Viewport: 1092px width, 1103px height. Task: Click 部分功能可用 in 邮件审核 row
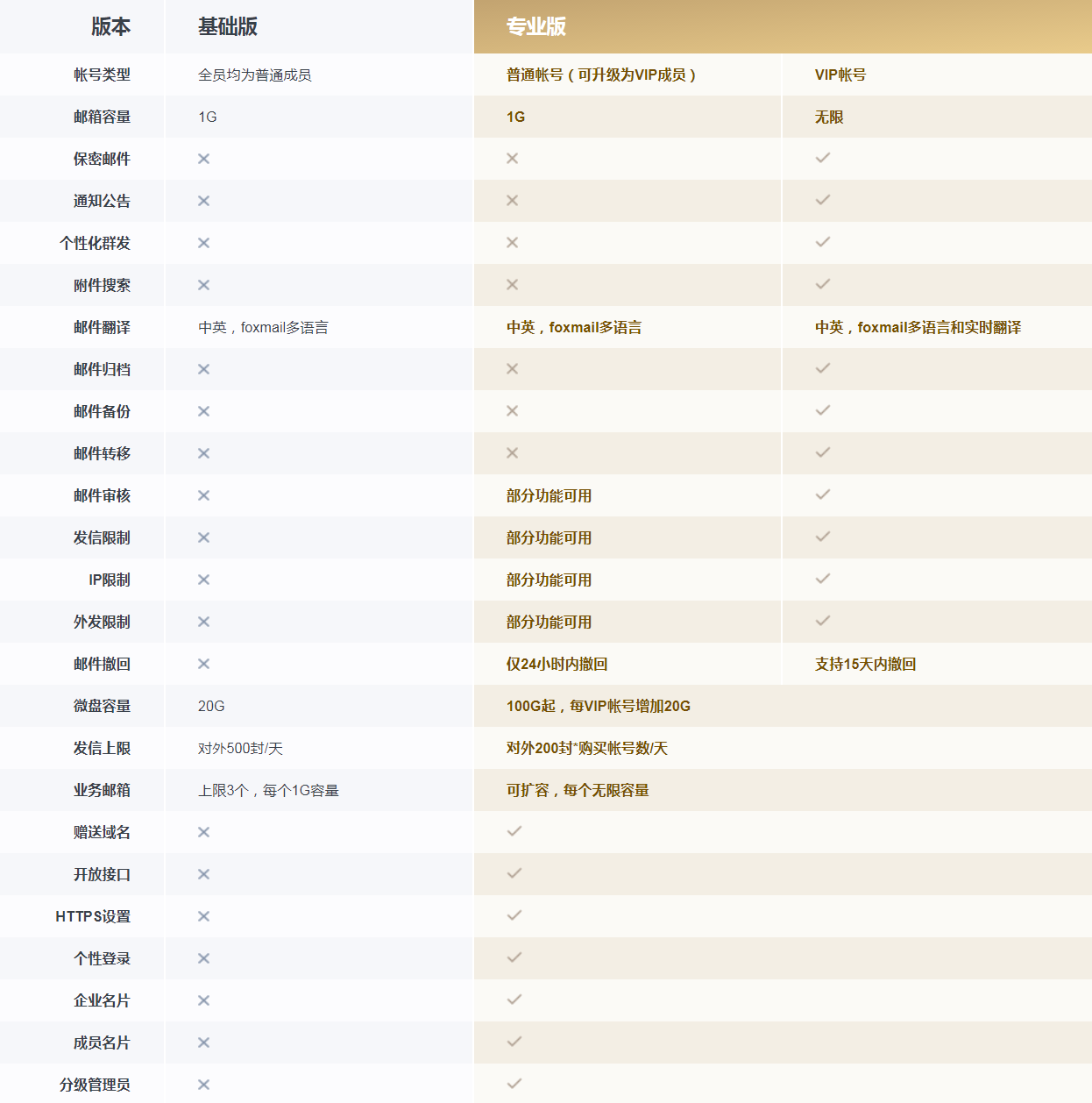click(550, 495)
